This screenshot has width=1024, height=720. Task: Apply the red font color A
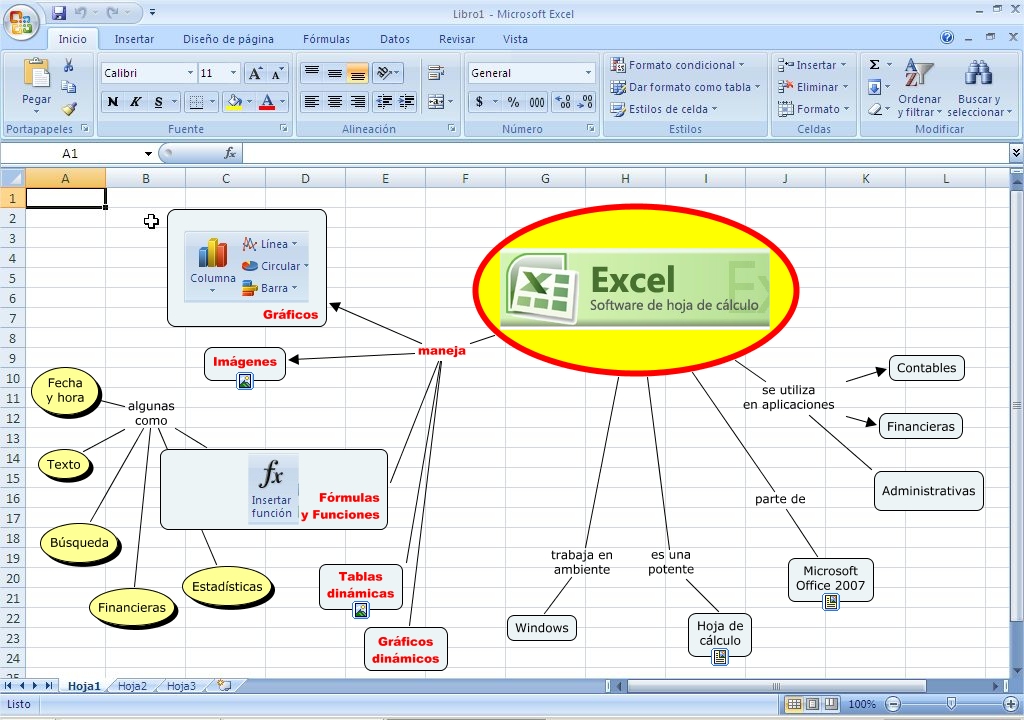tap(266, 102)
